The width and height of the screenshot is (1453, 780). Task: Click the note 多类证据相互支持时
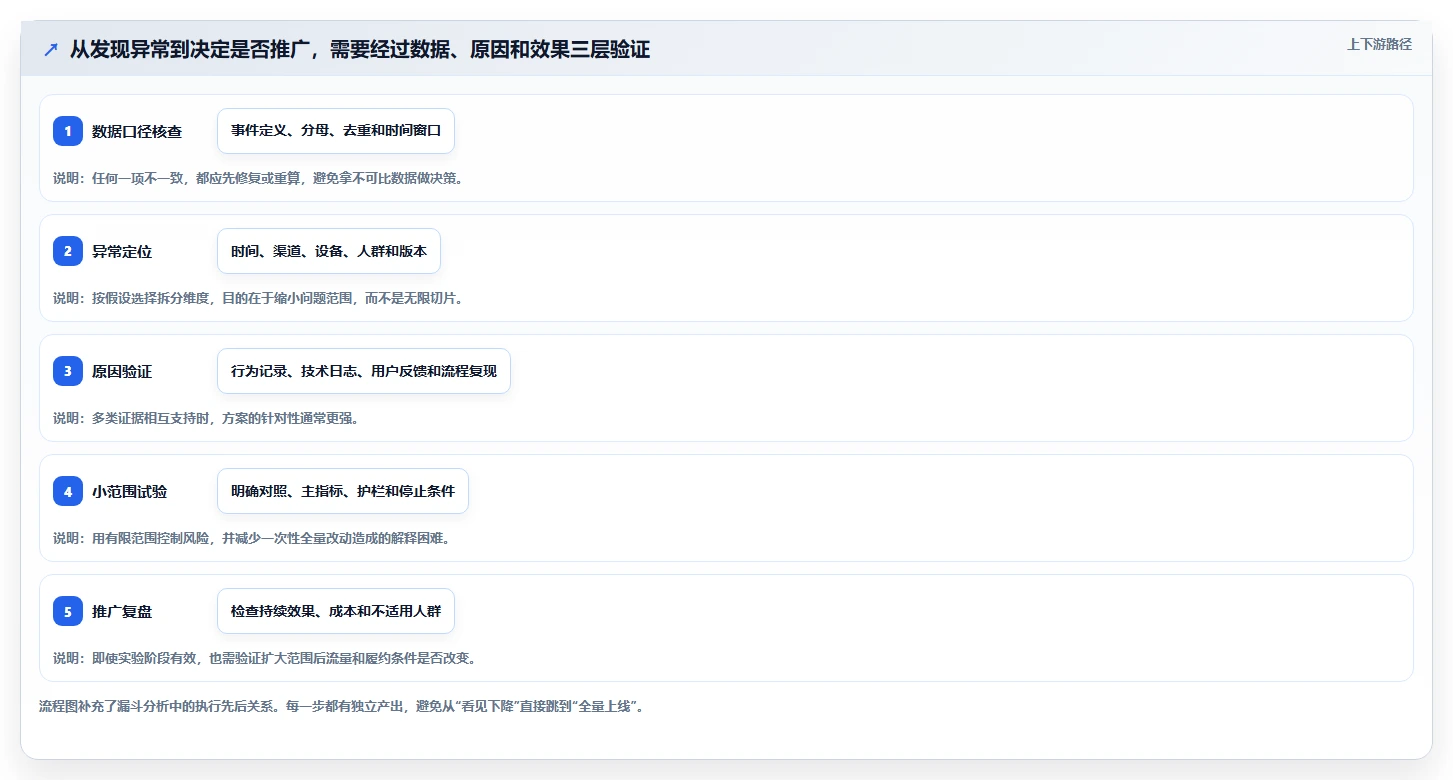click(150, 418)
